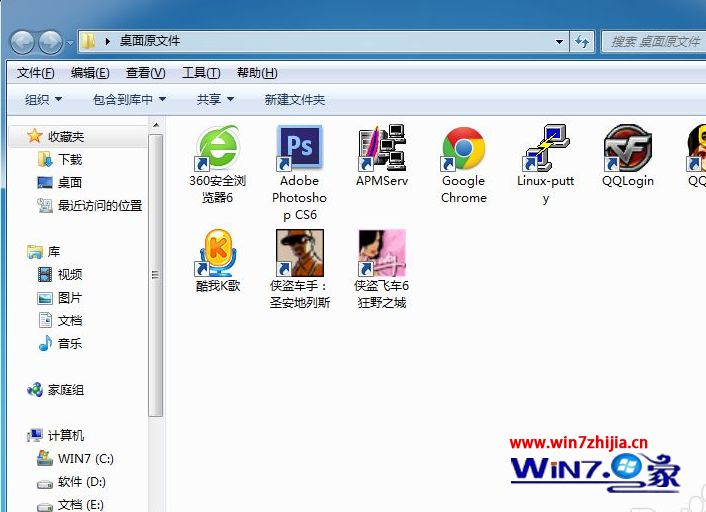The height and width of the screenshot is (512, 706).
Task: Open recent pages dropdown next to Forward
Action: pos(70,43)
